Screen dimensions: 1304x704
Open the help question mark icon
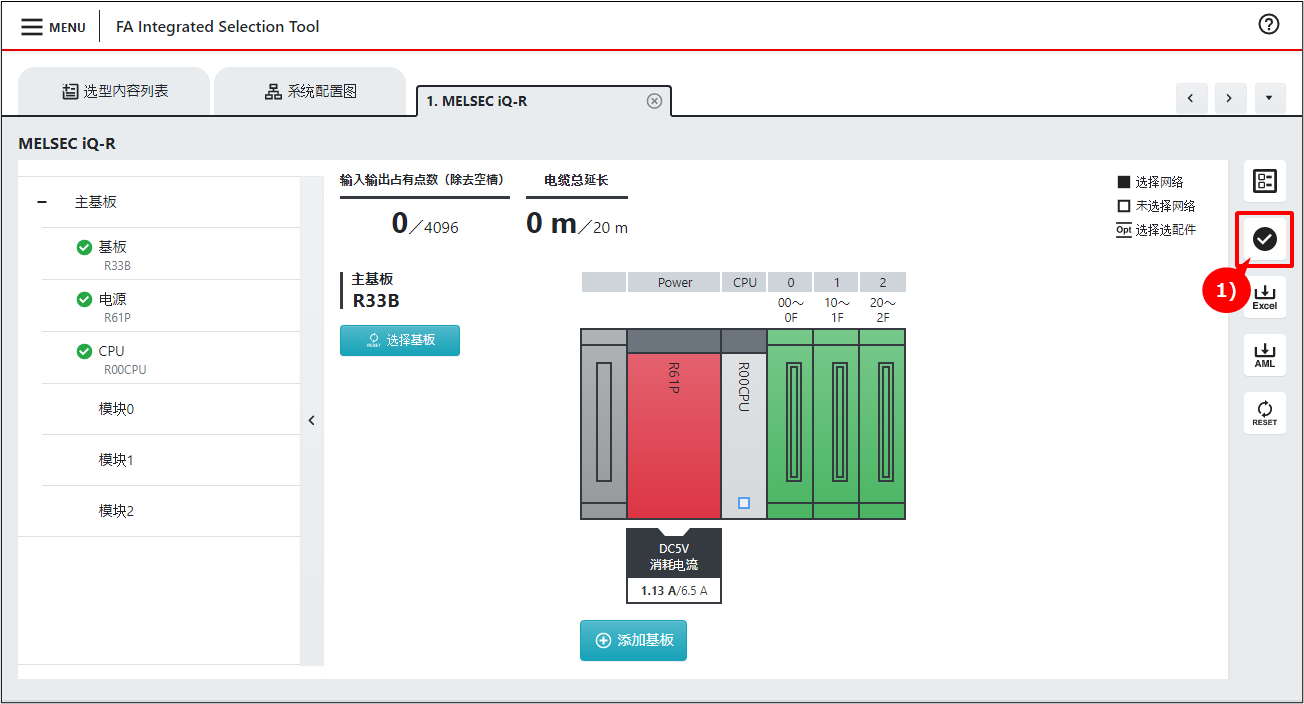pos(1269,25)
